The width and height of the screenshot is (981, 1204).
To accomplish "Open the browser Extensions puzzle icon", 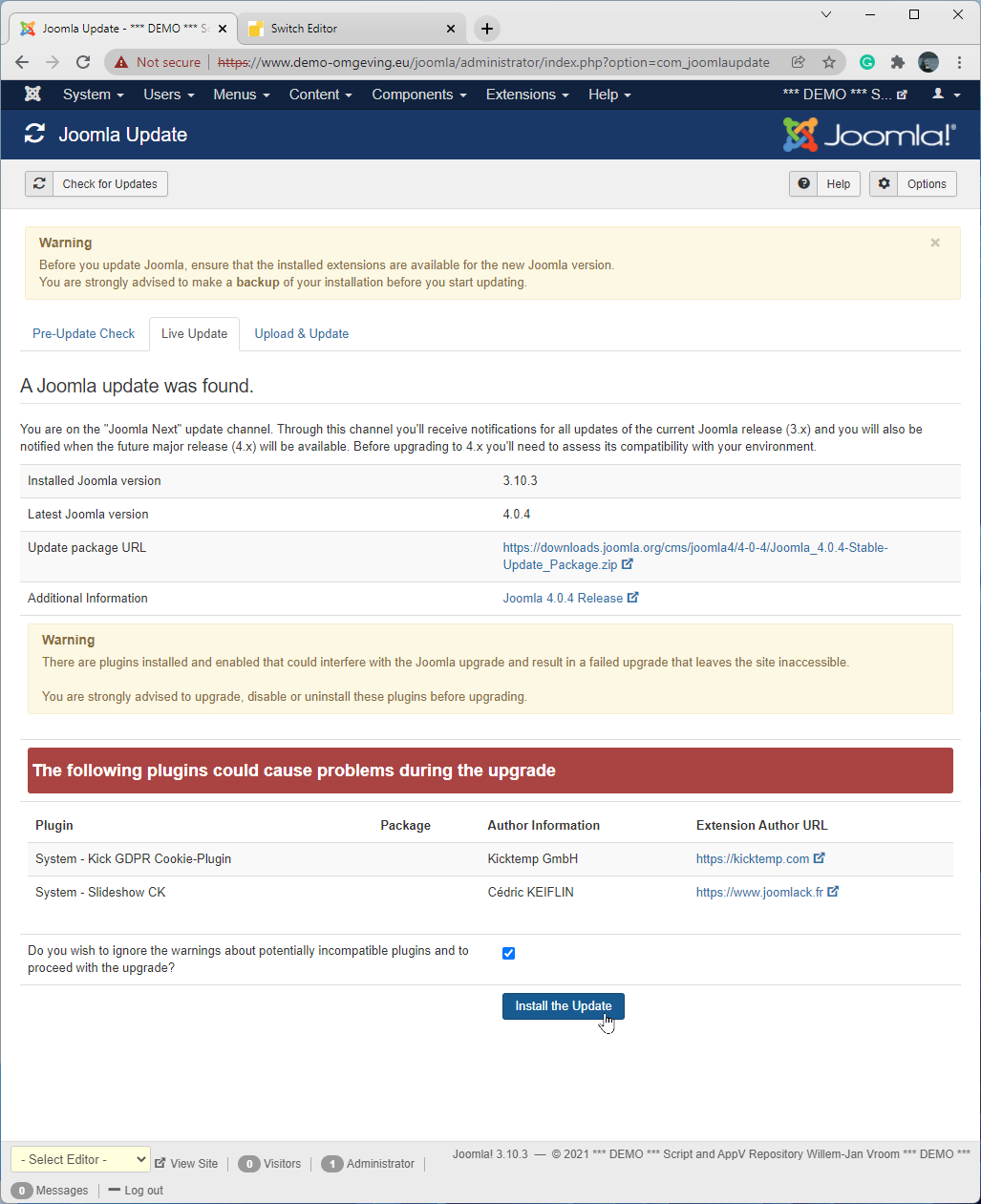I will coord(897,62).
